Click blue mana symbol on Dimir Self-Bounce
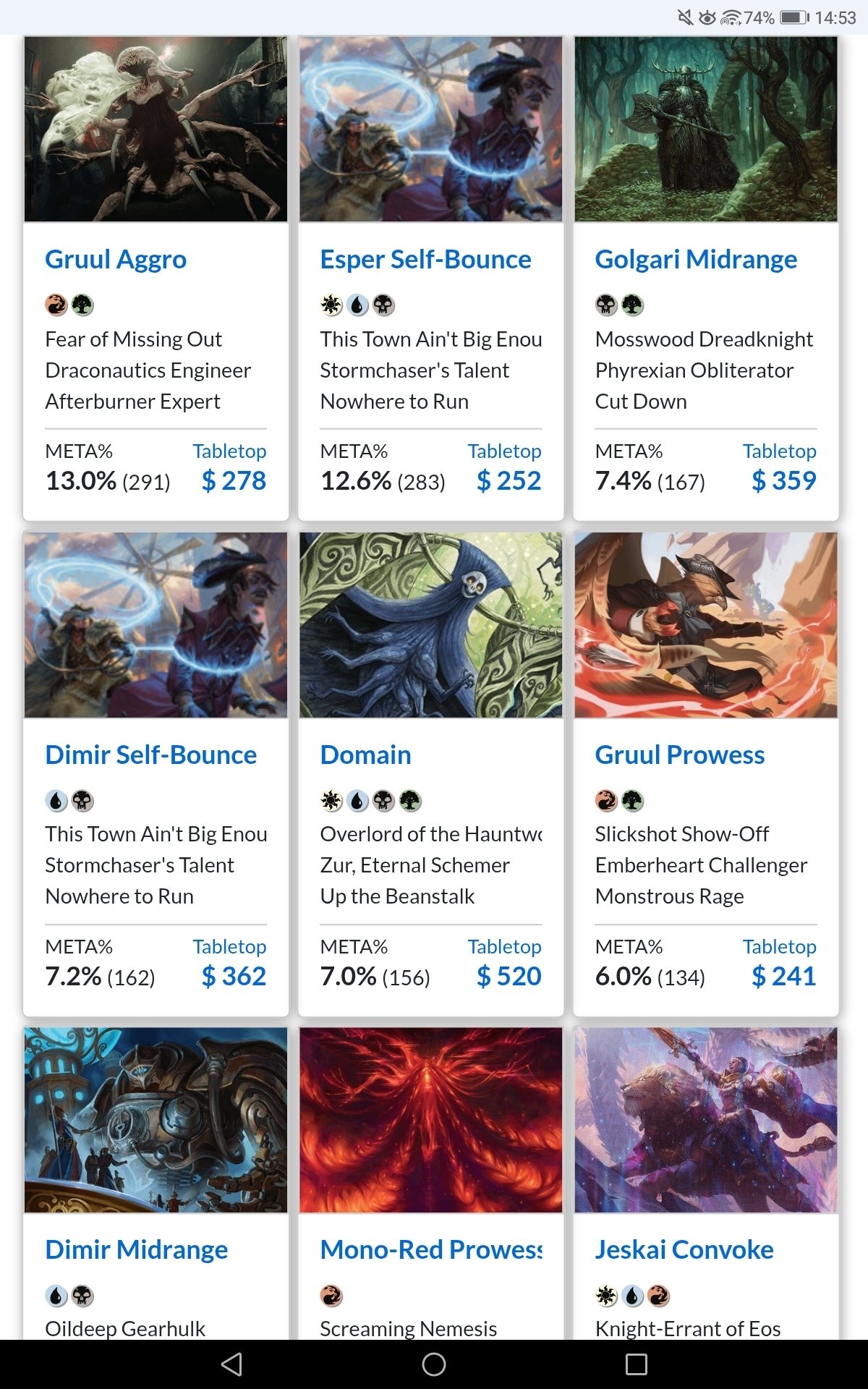Viewport: 868px width, 1389px height. pos(56,801)
